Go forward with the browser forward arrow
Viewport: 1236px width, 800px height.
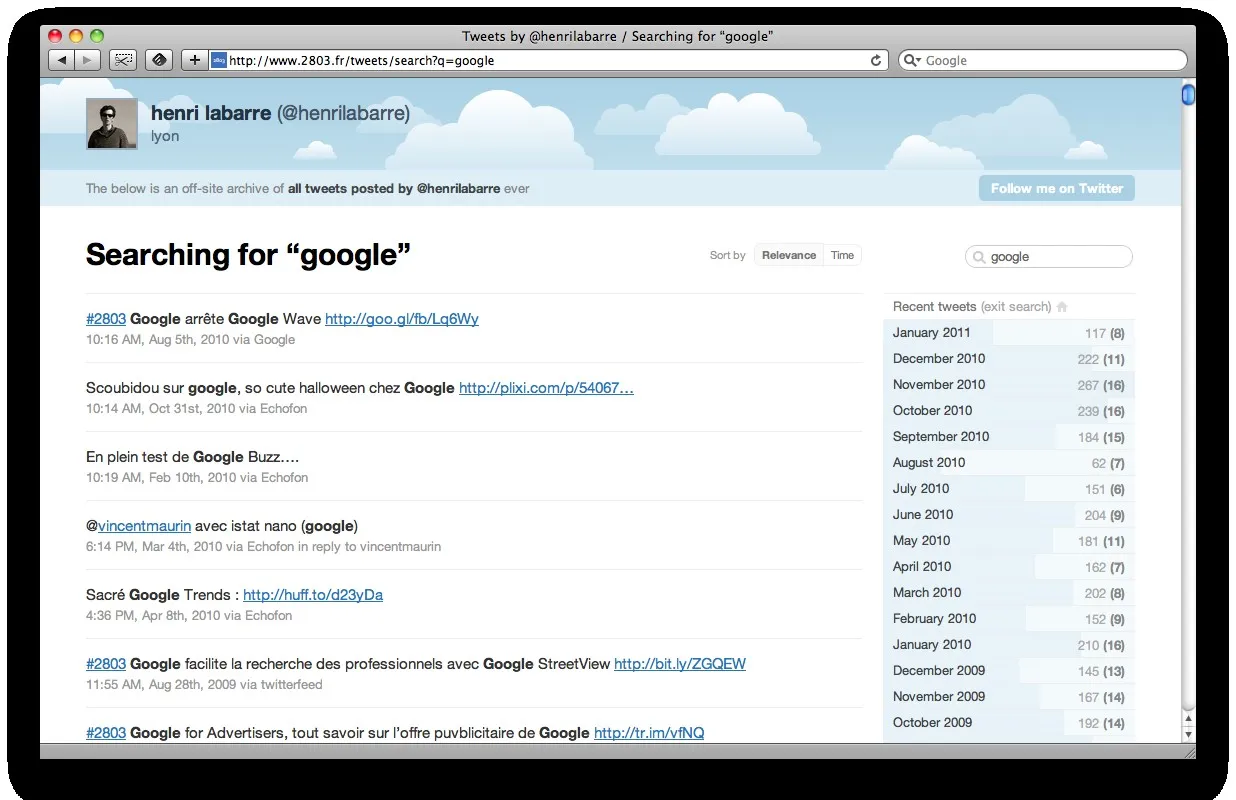point(88,60)
